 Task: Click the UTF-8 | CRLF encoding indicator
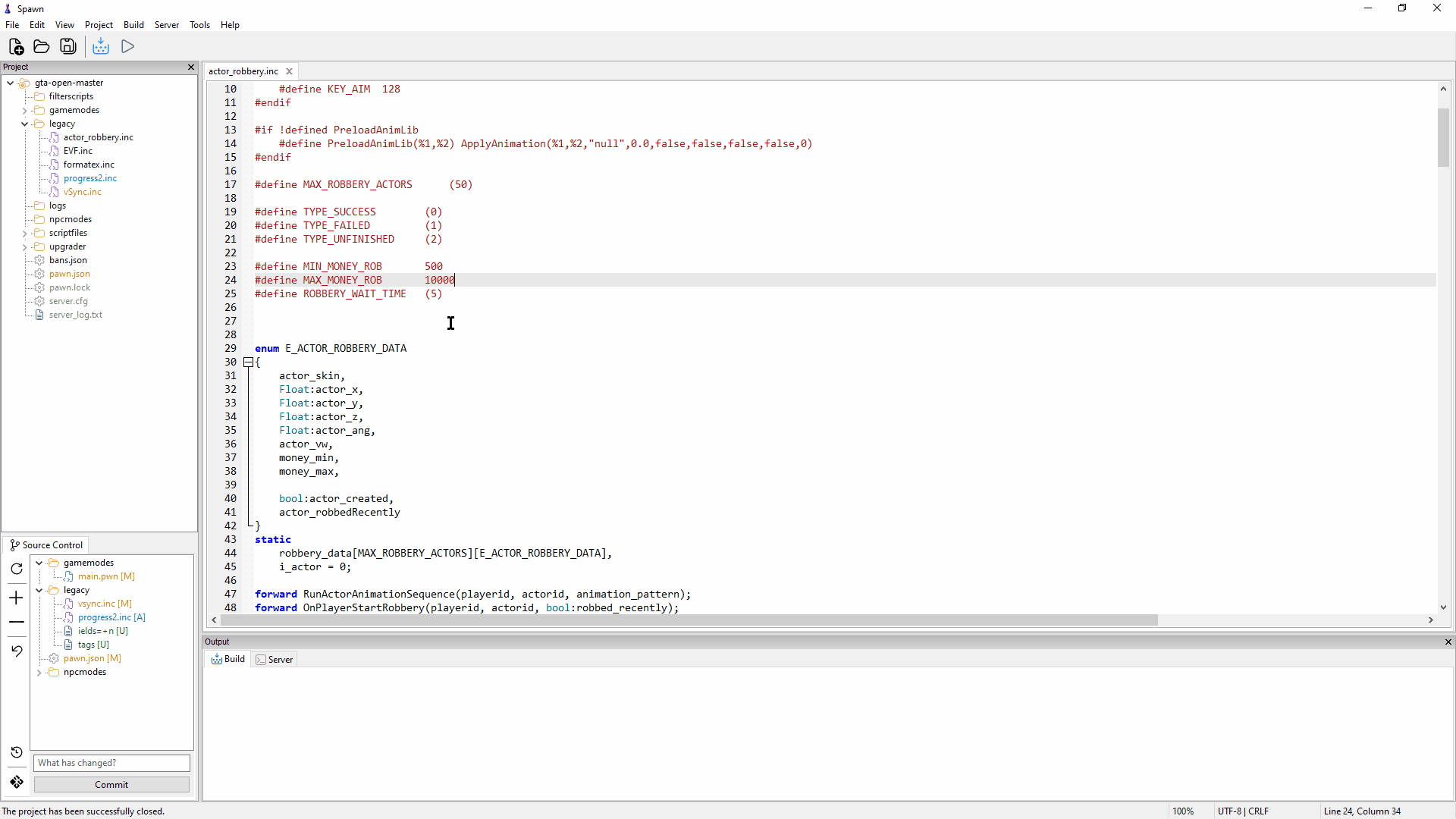pos(1243,811)
